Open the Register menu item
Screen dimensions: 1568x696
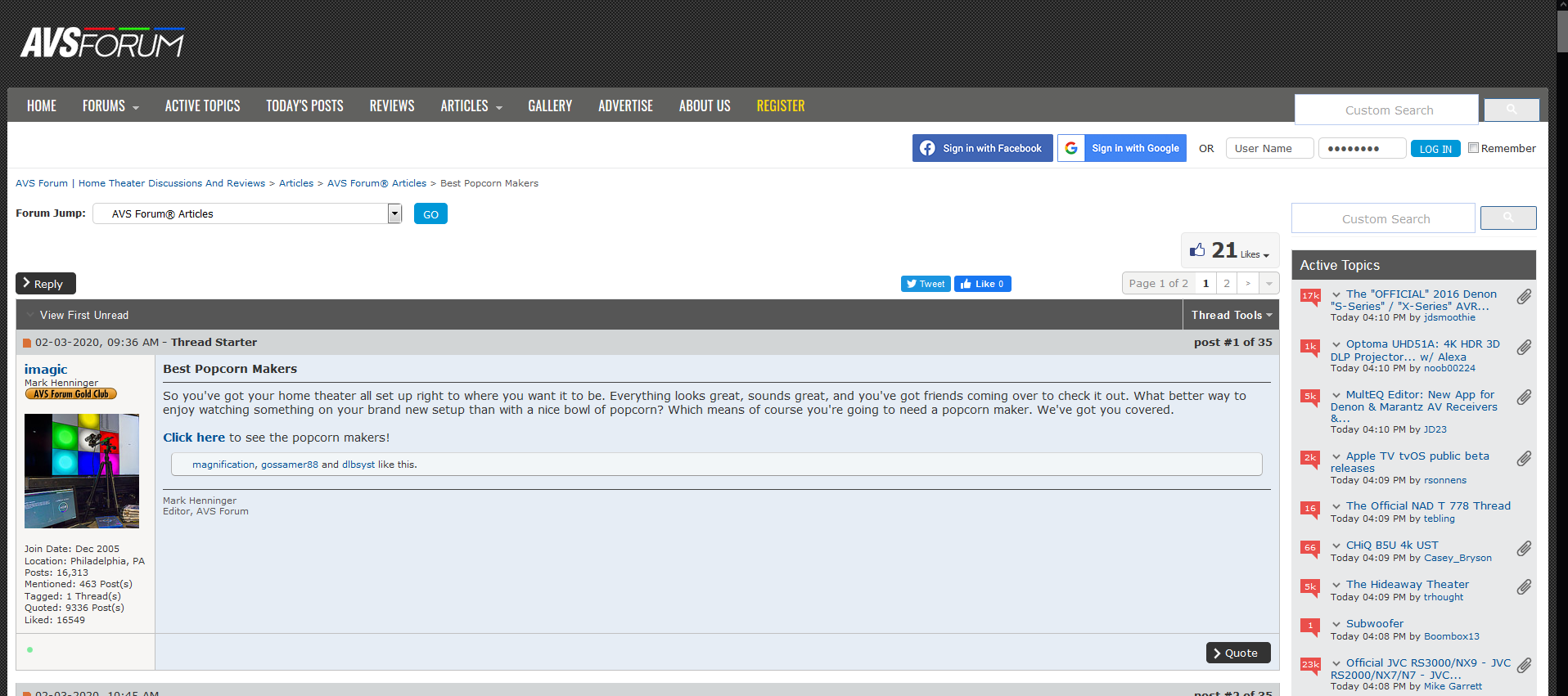(x=781, y=106)
